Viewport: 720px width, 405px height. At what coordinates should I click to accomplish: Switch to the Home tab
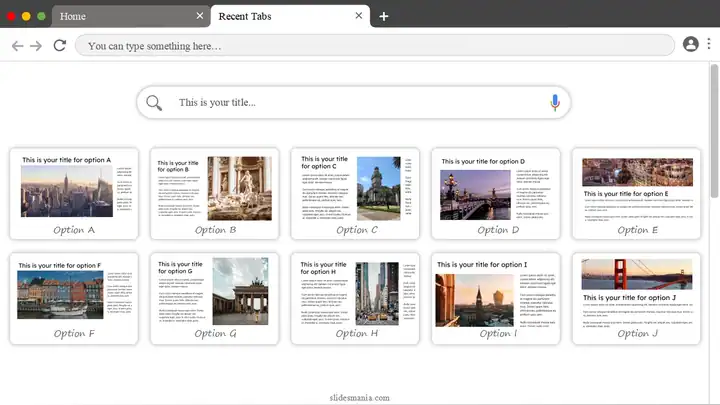click(x=131, y=17)
